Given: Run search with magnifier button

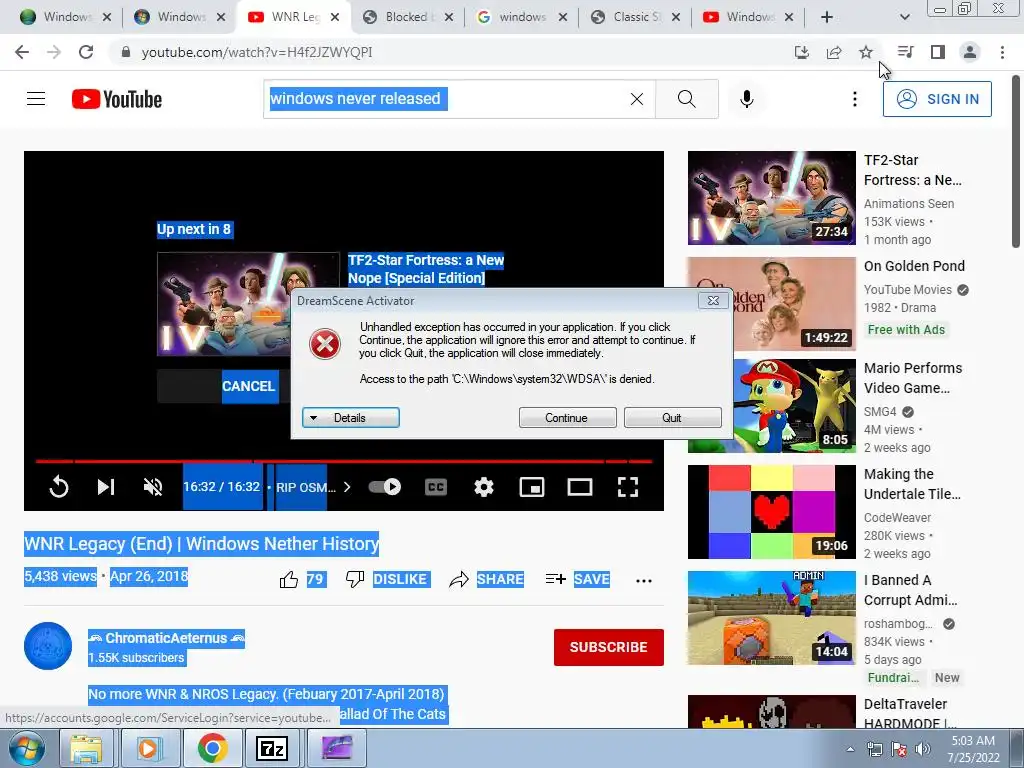Looking at the screenshot, I should 687,99.
